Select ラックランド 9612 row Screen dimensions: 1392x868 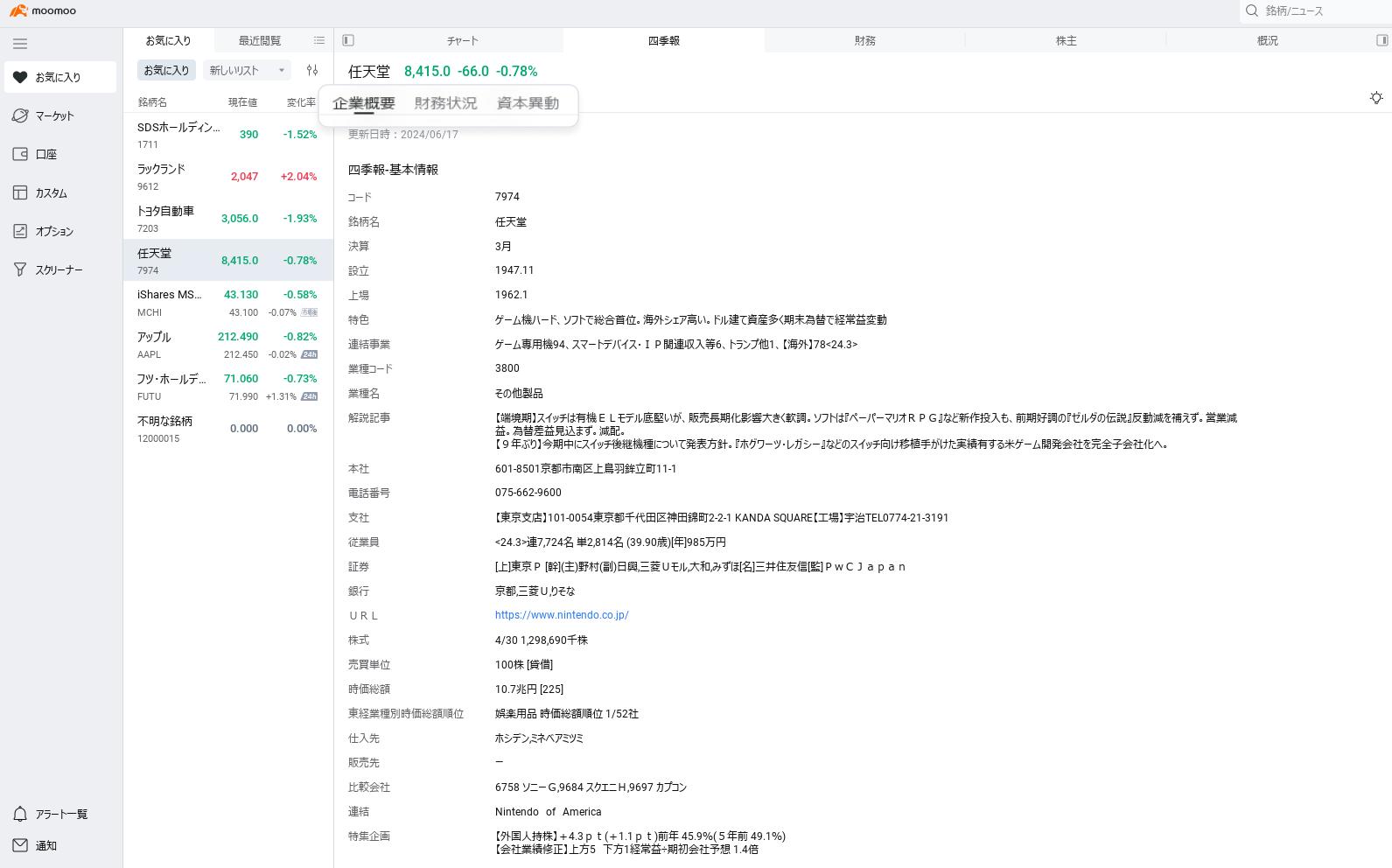click(x=228, y=176)
